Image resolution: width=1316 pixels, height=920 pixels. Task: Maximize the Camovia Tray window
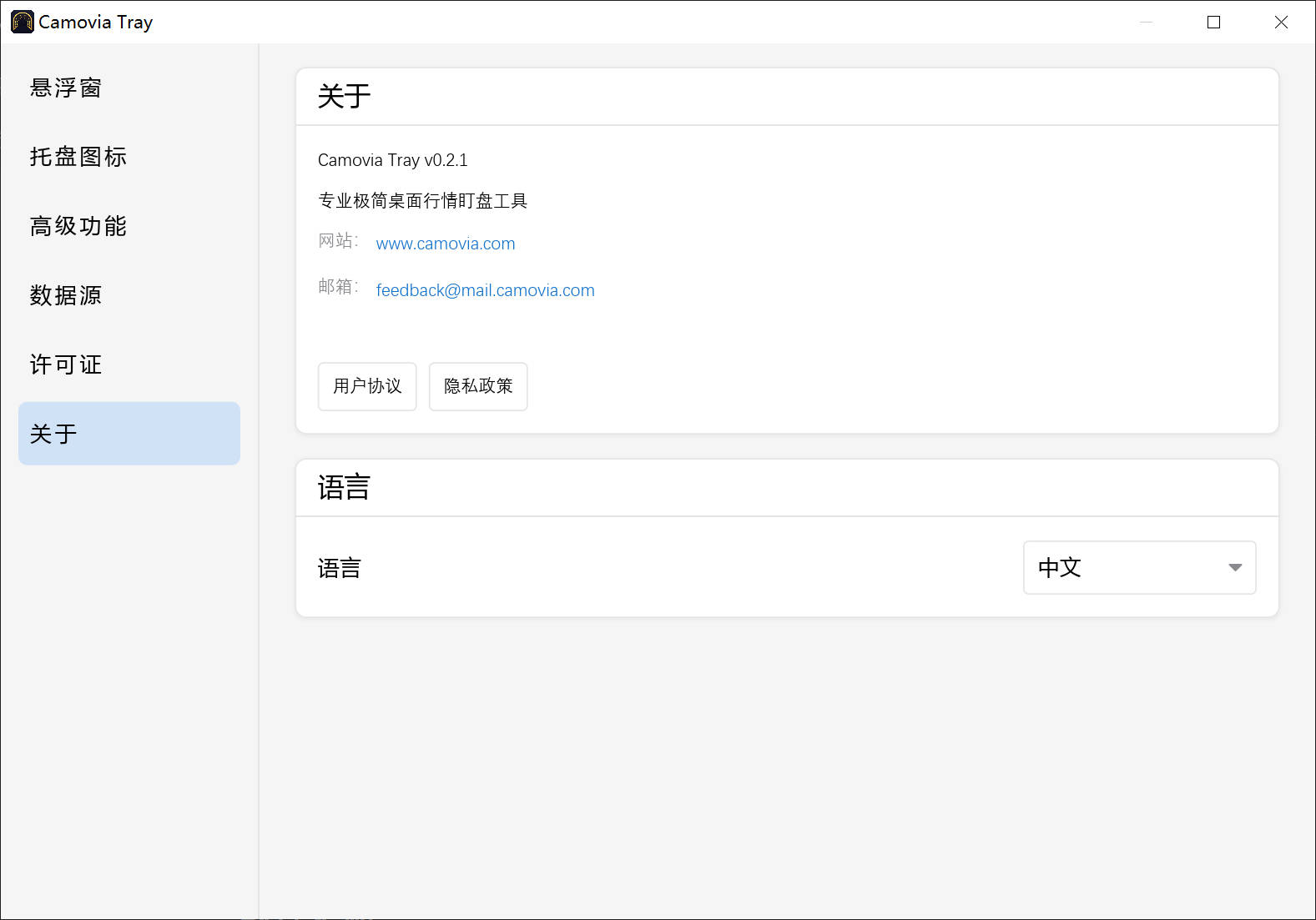[1213, 22]
